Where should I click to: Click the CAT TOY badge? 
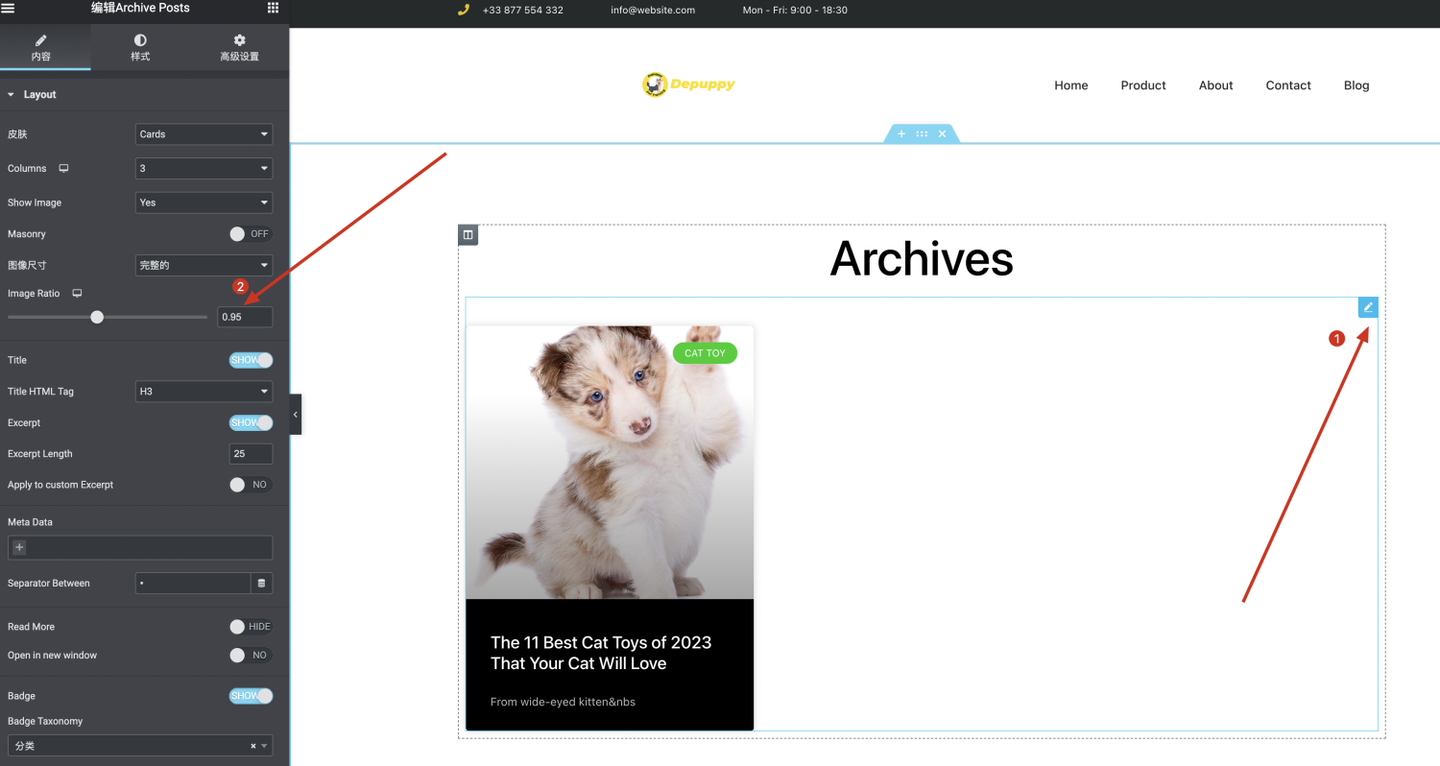[x=705, y=353]
